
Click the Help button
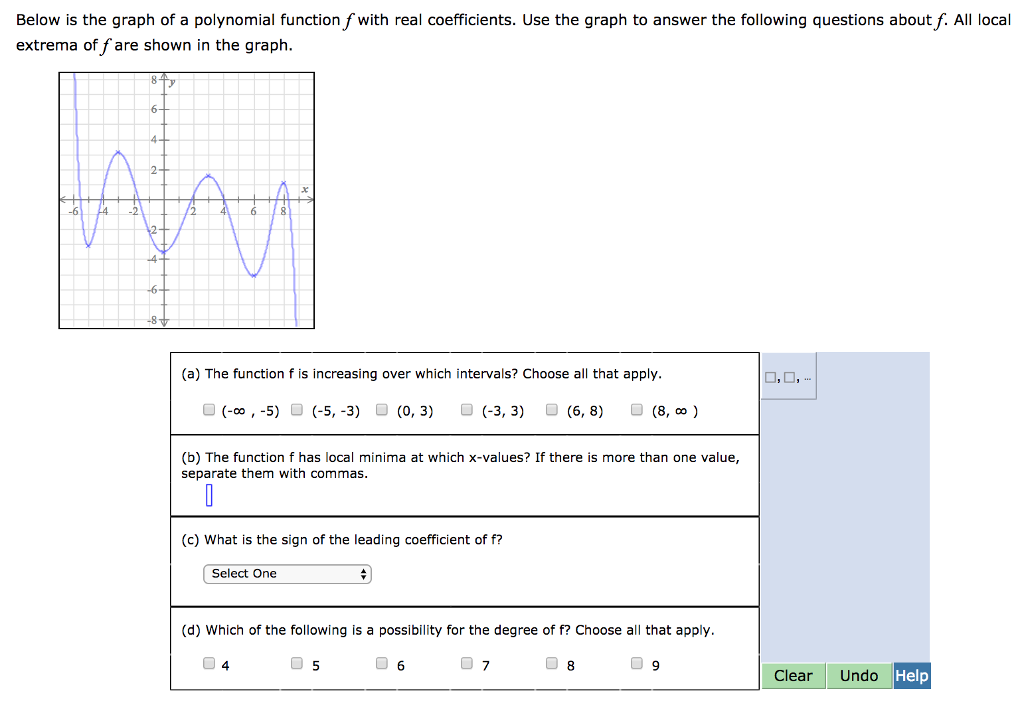tap(911, 675)
